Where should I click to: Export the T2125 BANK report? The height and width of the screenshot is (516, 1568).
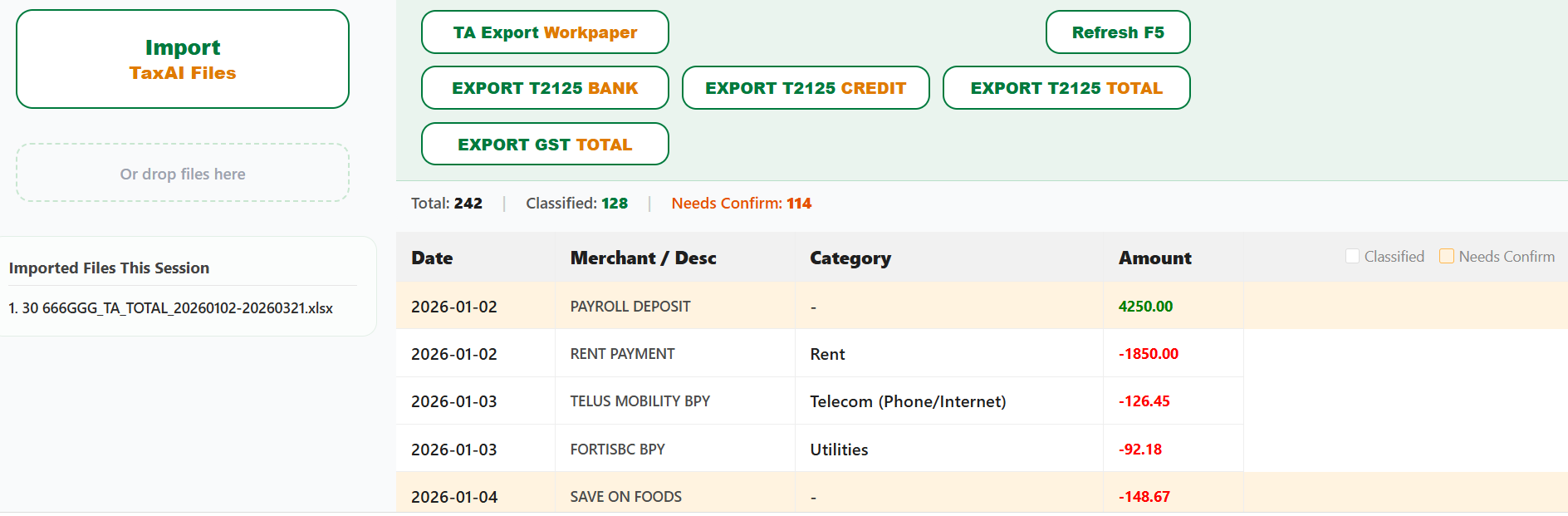click(x=545, y=88)
